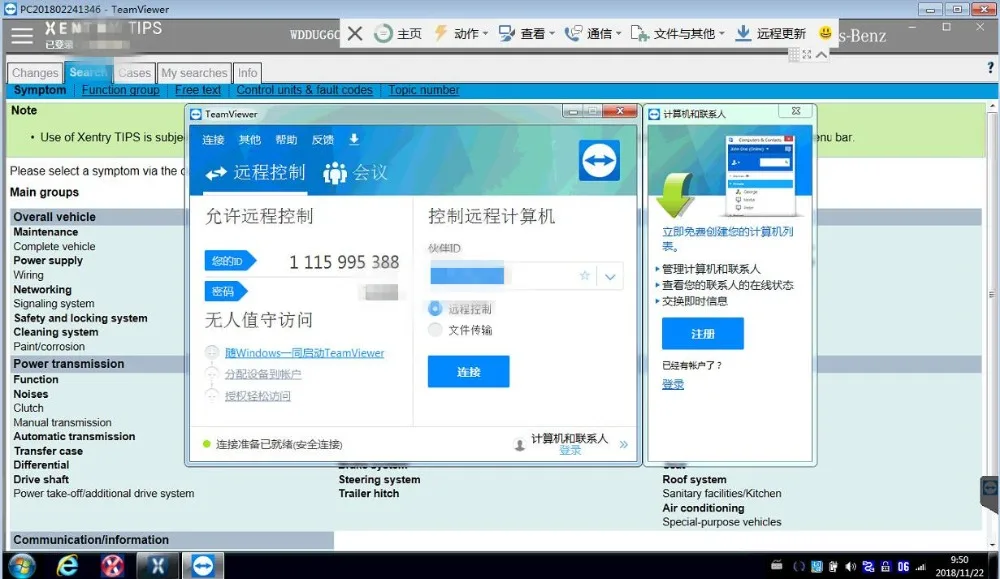The height and width of the screenshot is (579, 1000).
Task: Open the 帮助 help menu in TeamViewer
Action: coord(286,140)
